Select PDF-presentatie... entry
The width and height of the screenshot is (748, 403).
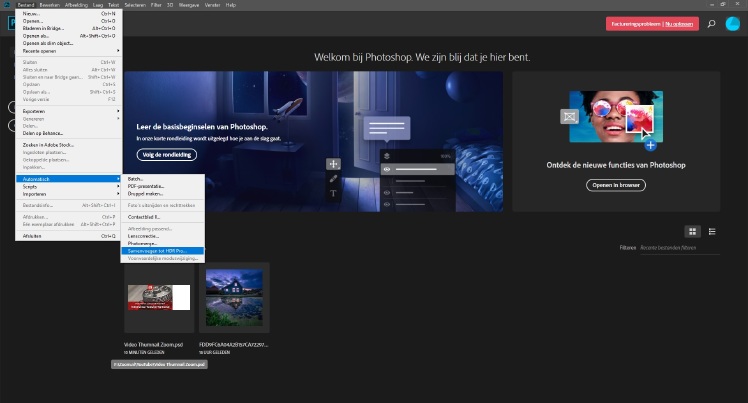[163, 186]
